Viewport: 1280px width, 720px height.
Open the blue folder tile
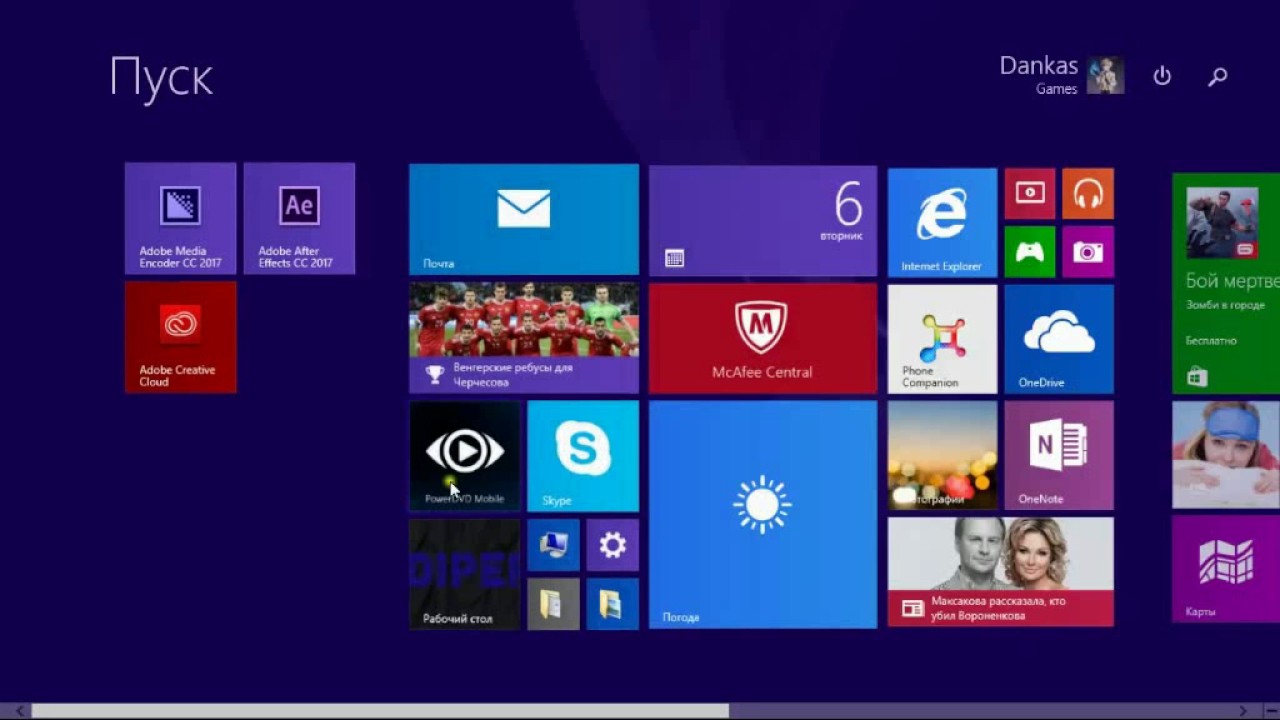pos(612,603)
